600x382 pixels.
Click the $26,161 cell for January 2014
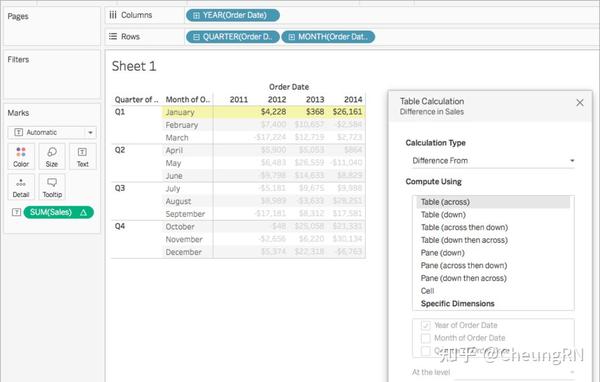pos(347,112)
